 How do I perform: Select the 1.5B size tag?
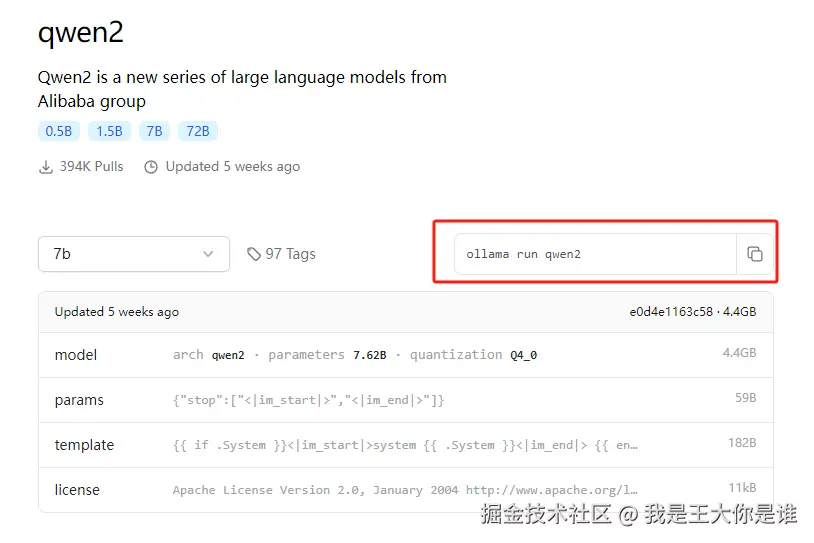109,131
